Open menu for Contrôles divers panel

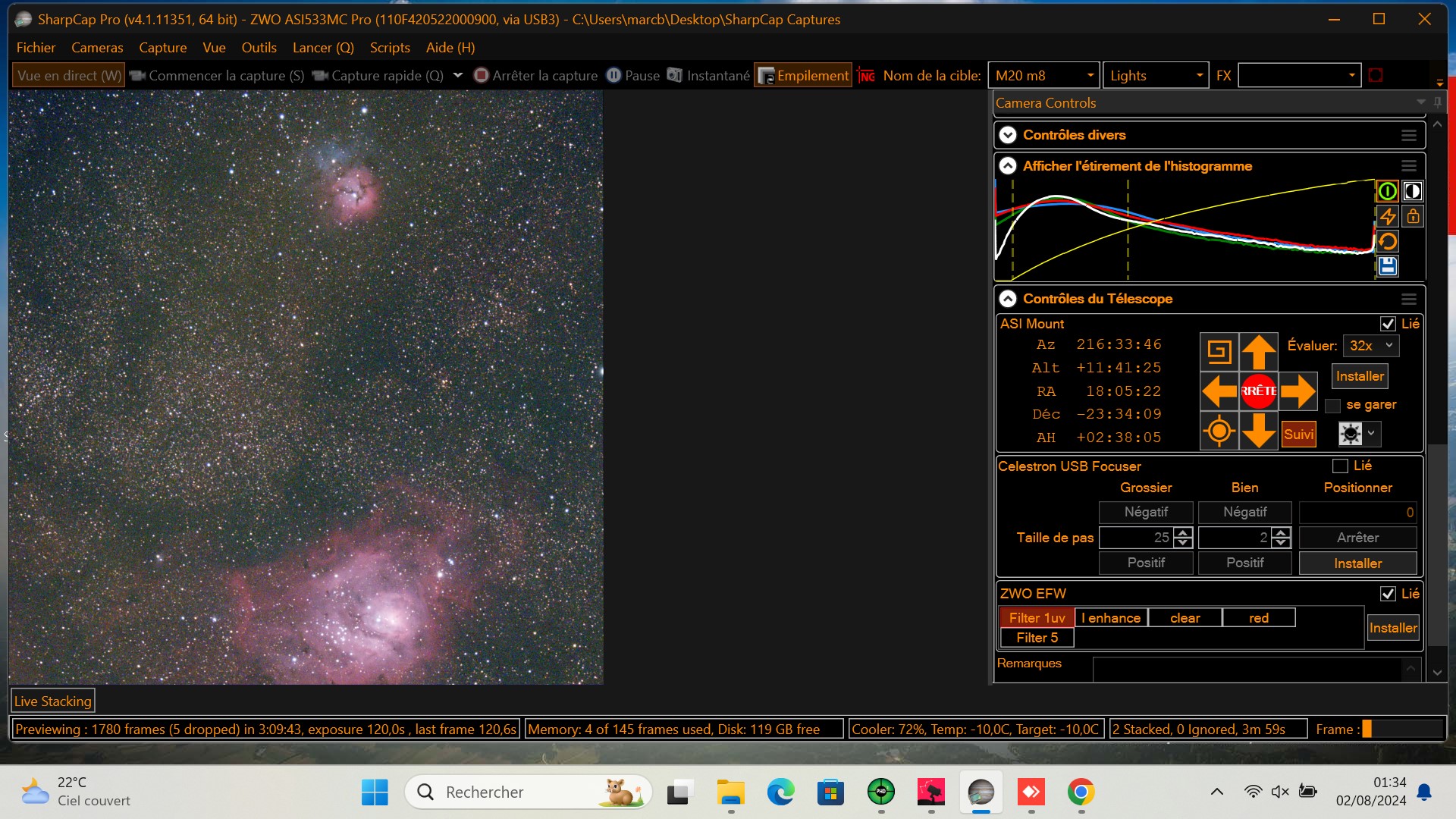pyautogui.click(x=1409, y=135)
